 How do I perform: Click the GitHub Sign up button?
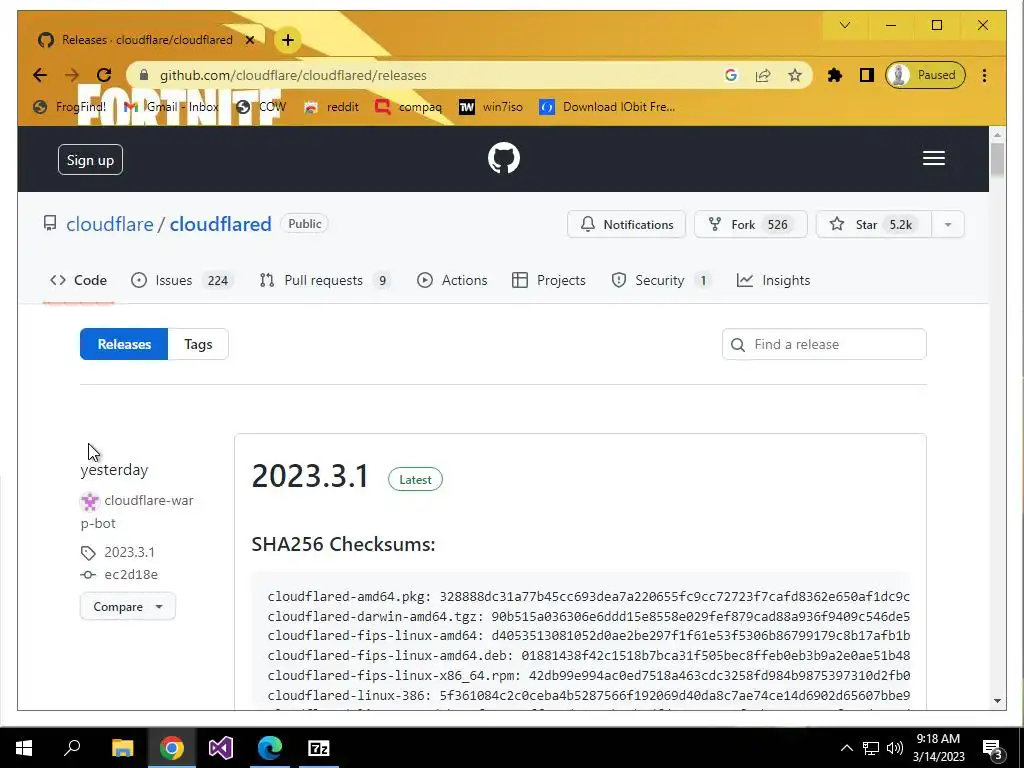click(x=90, y=159)
